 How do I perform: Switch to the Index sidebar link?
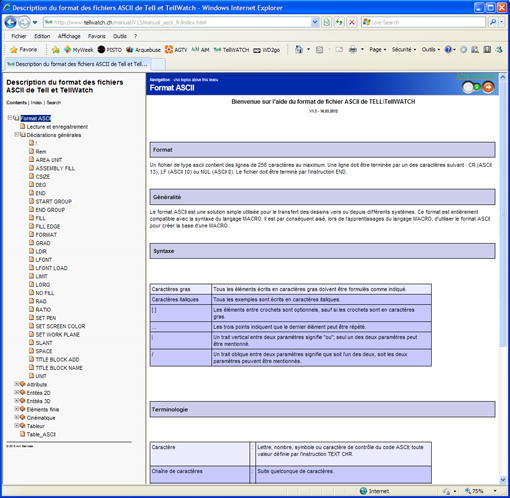36,103
